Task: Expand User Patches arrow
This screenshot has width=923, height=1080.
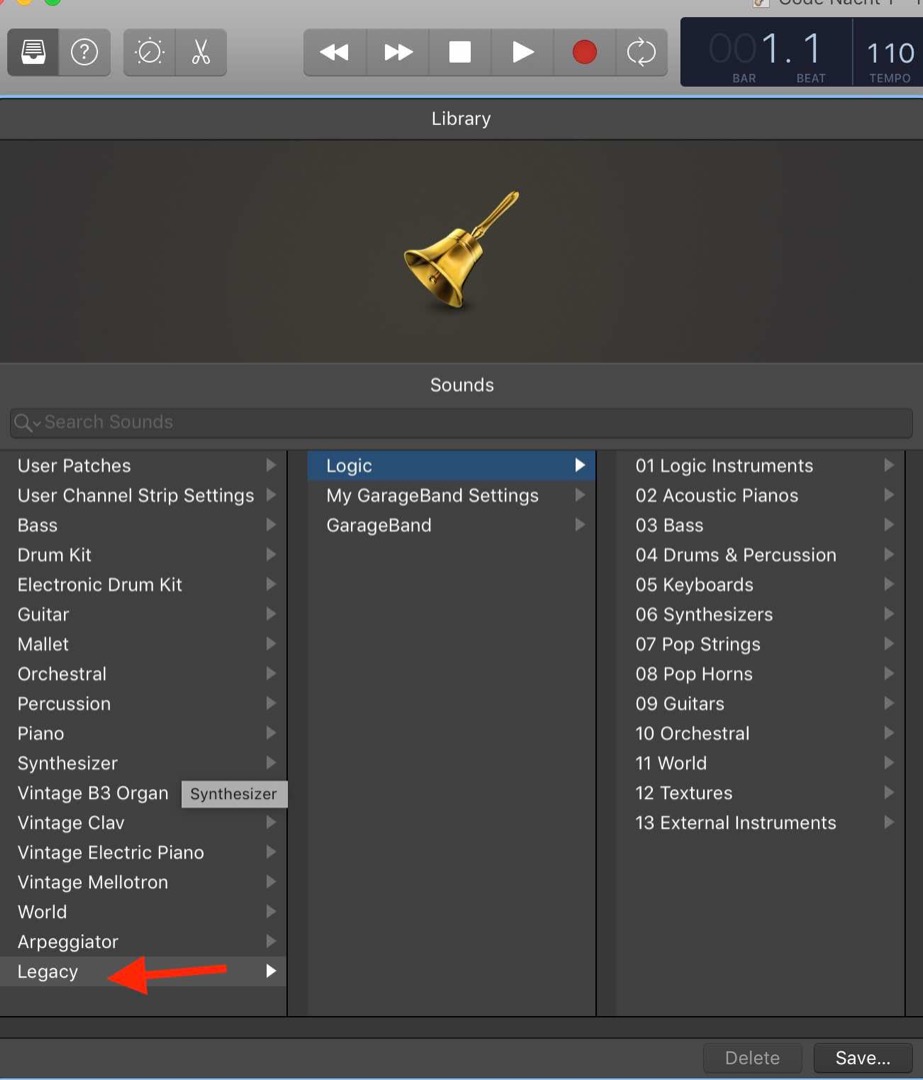Action: pos(271,466)
